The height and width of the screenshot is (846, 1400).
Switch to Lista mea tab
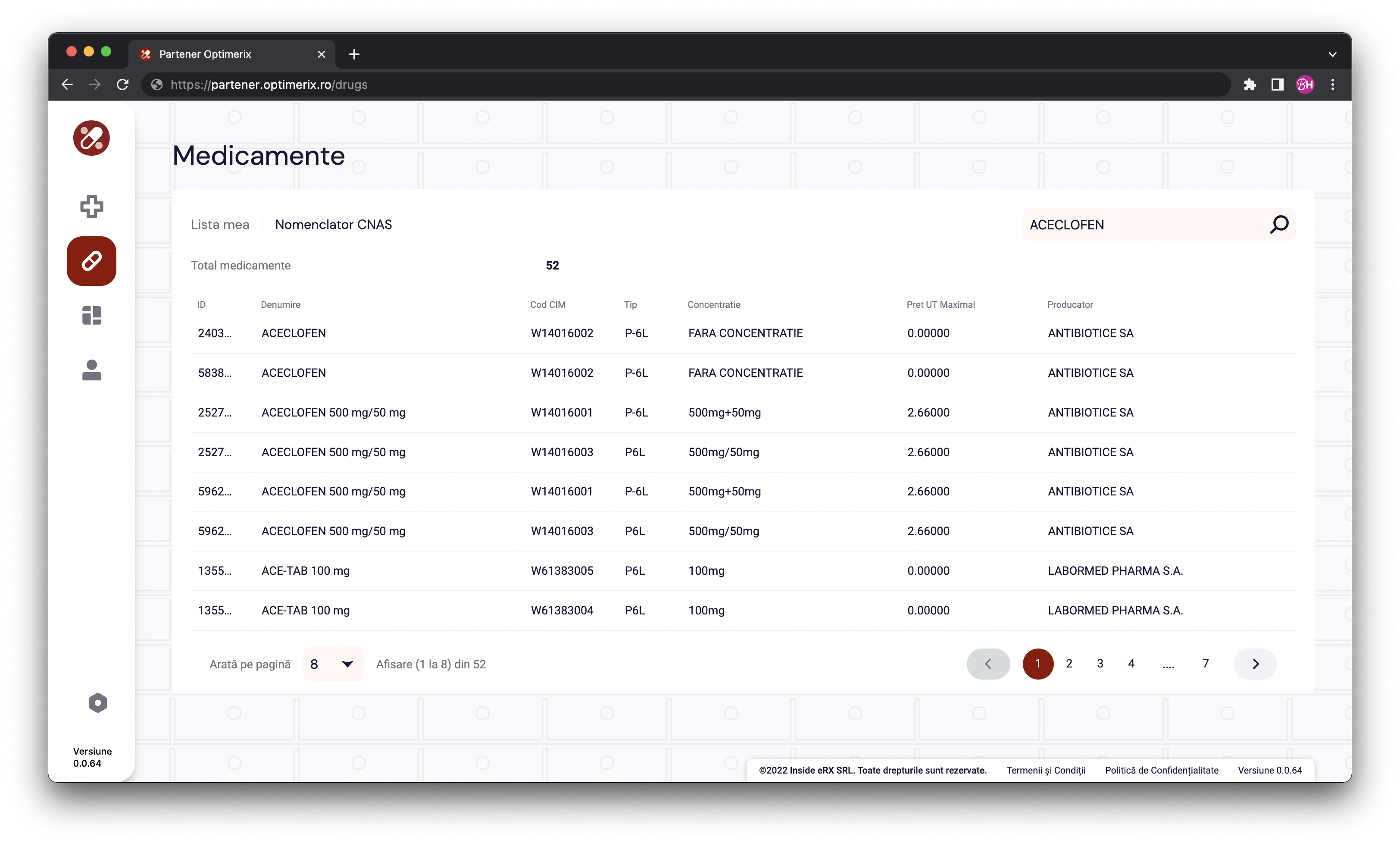click(x=220, y=225)
